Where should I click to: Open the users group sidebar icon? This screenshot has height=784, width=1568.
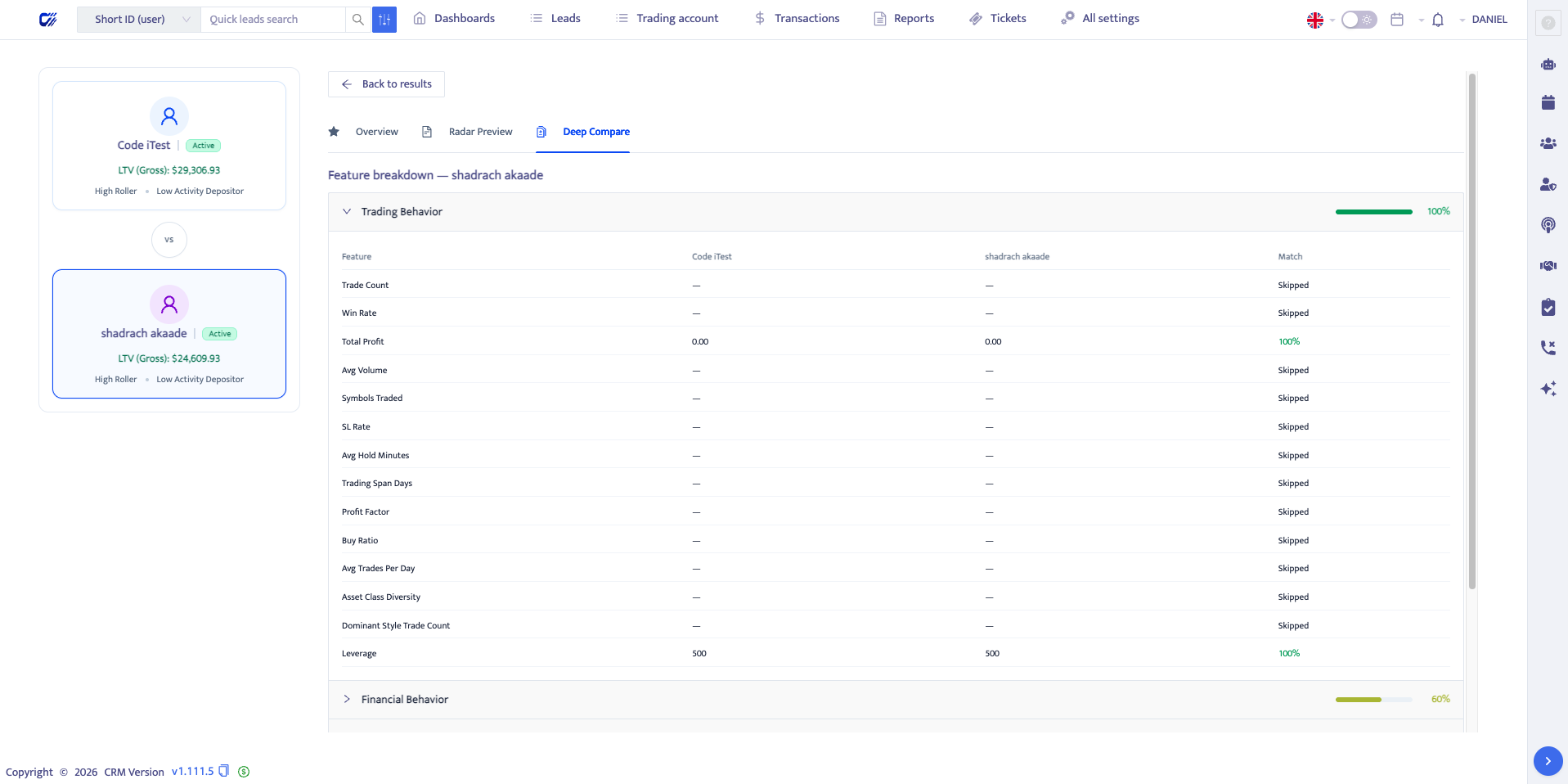coord(1548,143)
